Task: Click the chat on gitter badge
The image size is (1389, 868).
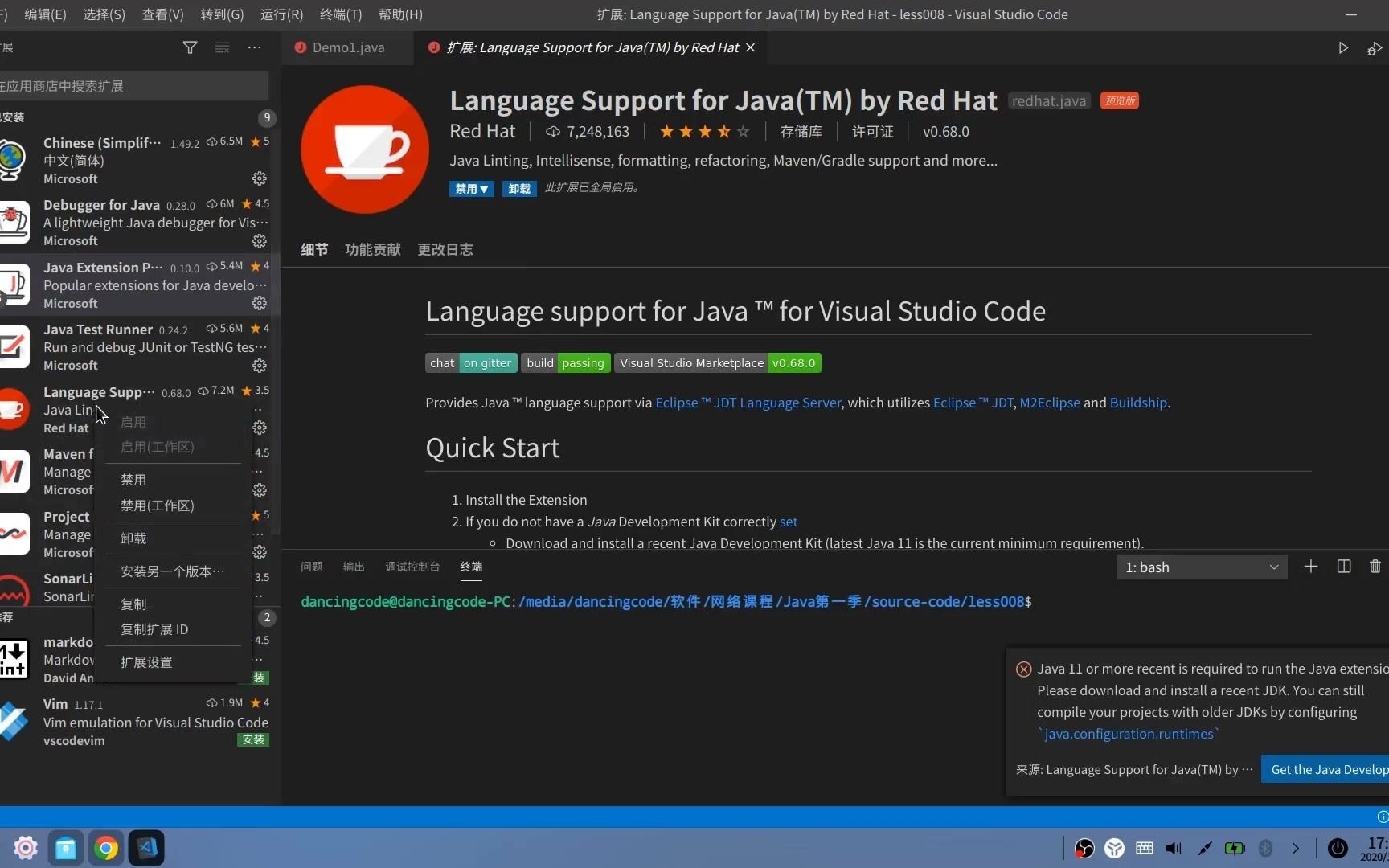Action: pos(470,363)
